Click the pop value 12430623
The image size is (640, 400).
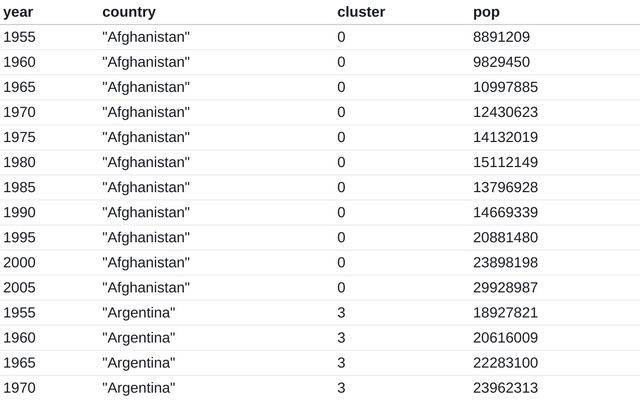(x=505, y=112)
